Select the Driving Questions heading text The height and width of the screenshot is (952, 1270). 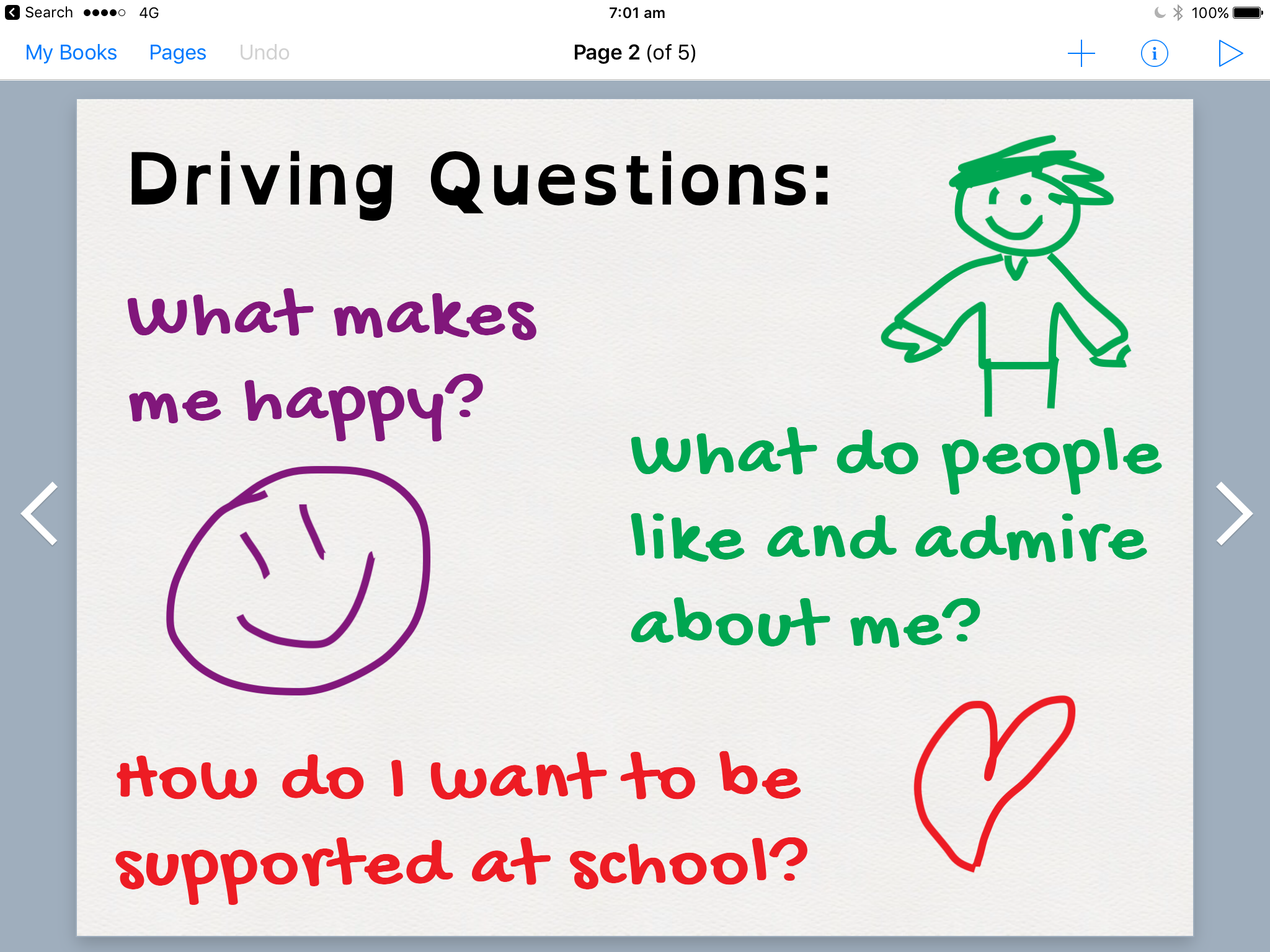479,182
